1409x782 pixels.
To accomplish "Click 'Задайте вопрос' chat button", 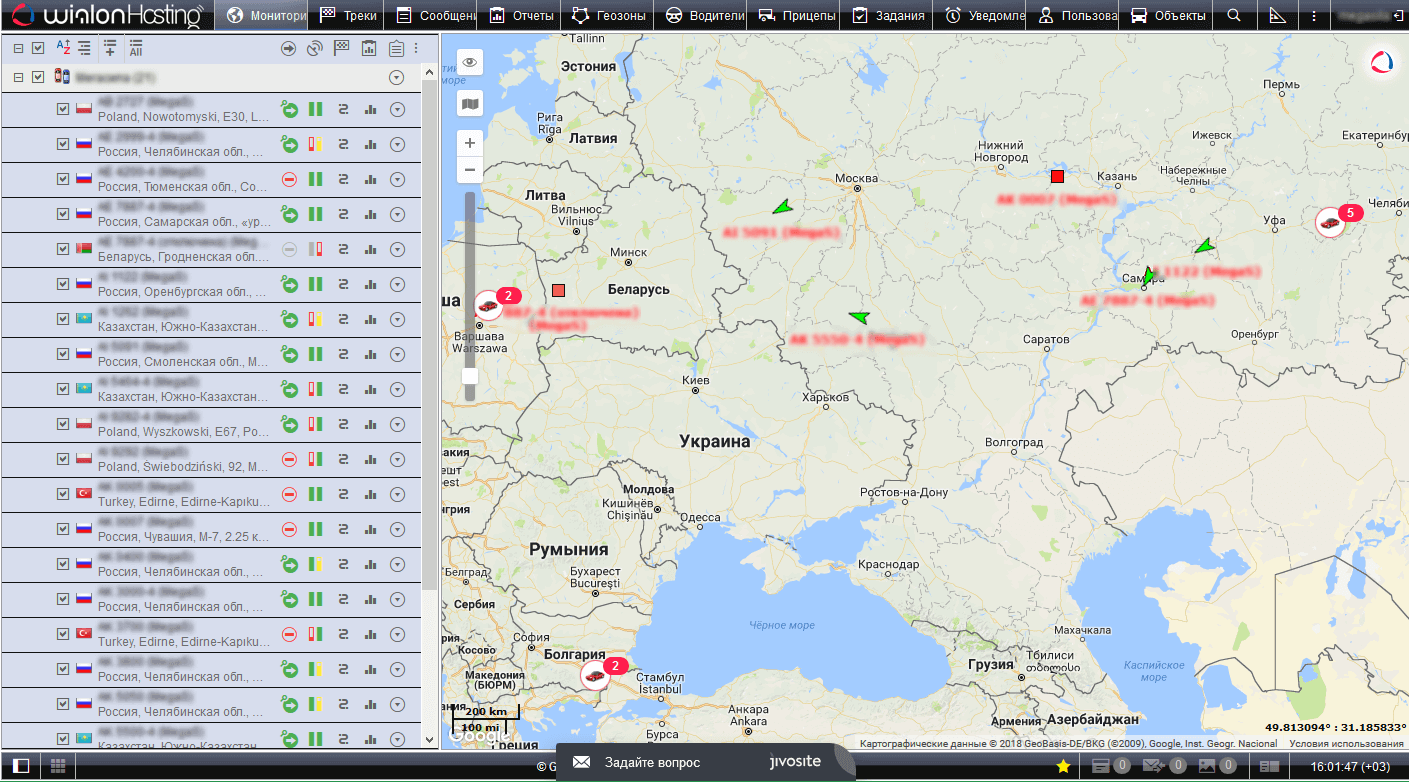I will (x=652, y=762).
